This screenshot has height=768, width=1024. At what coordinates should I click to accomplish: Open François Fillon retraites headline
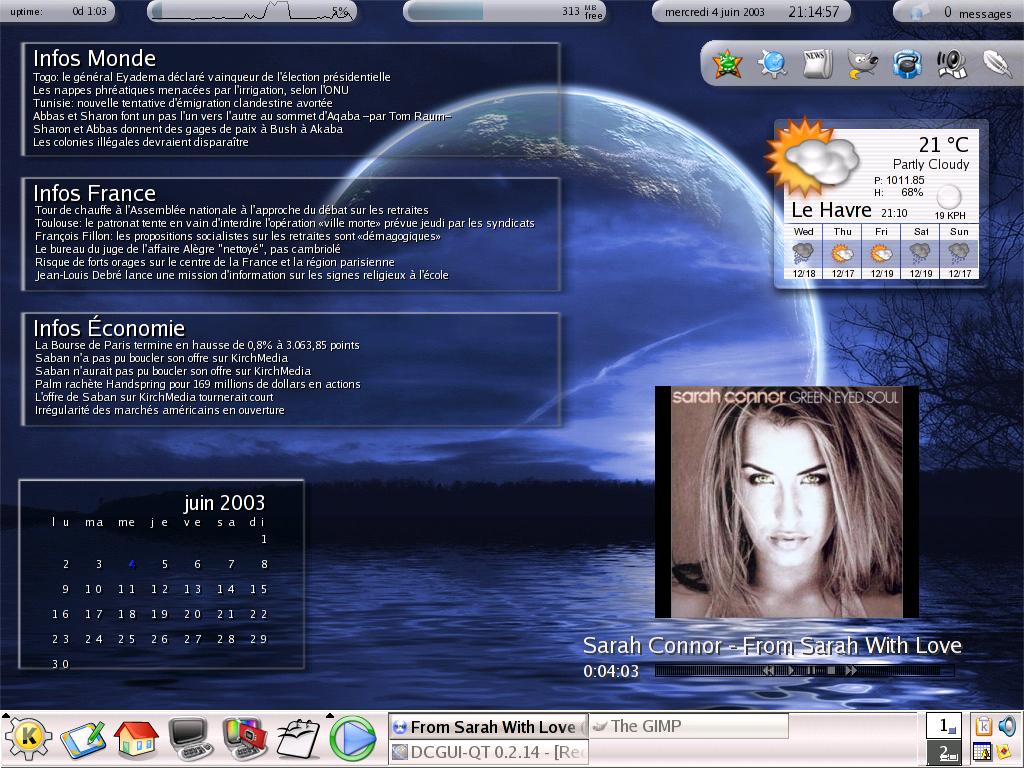pyautogui.click(x=238, y=236)
